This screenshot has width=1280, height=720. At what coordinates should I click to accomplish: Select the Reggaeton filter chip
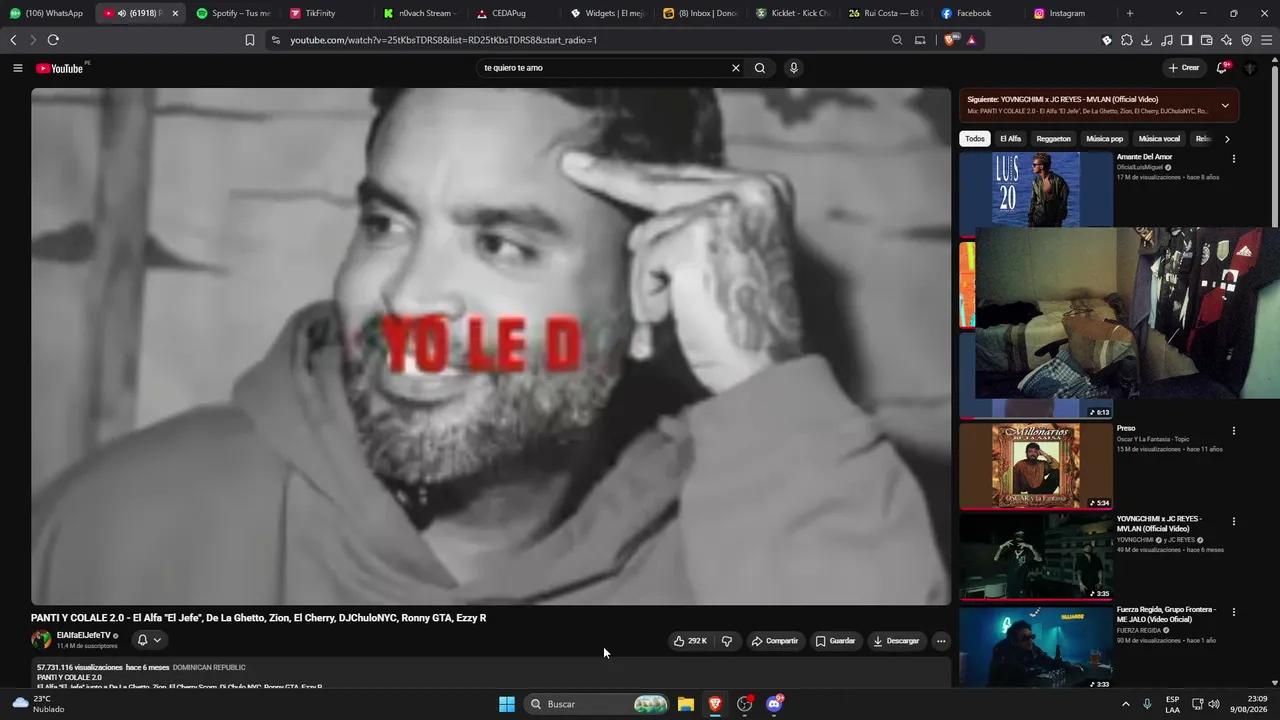tap(1053, 139)
